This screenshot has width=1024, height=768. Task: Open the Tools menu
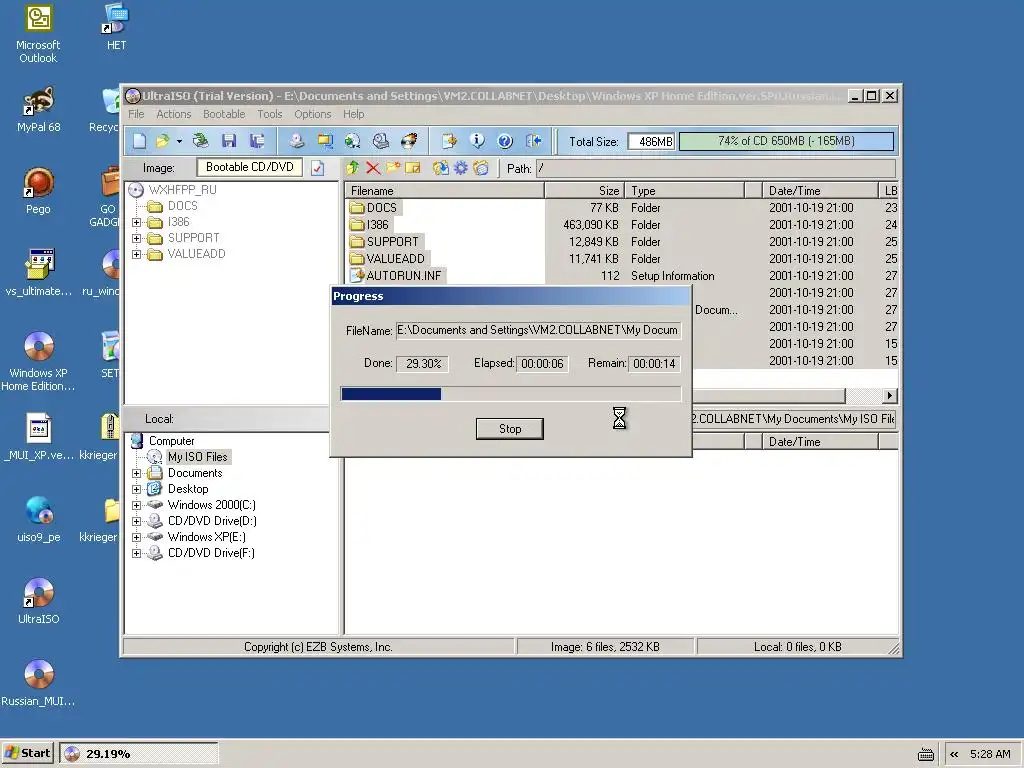click(x=270, y=114)
